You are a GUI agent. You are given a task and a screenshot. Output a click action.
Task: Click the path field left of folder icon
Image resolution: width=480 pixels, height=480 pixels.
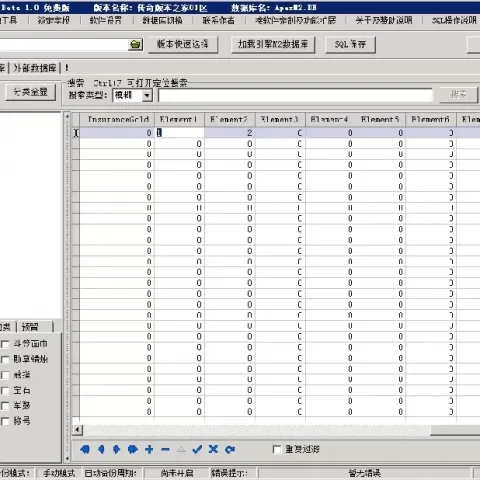pos(63,45)
